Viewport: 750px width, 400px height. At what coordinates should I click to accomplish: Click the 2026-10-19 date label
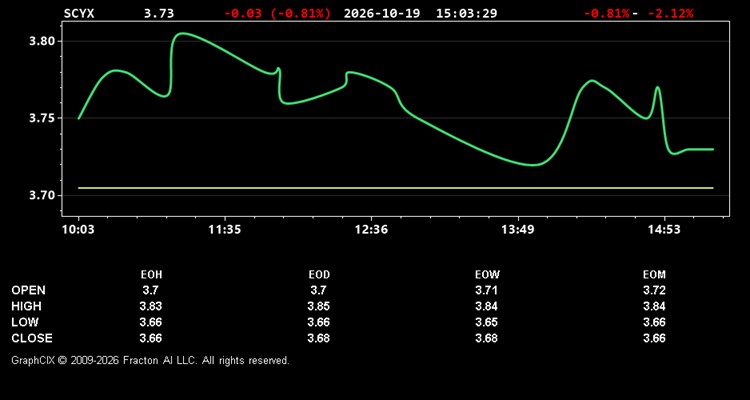click(x=382, y=13)
